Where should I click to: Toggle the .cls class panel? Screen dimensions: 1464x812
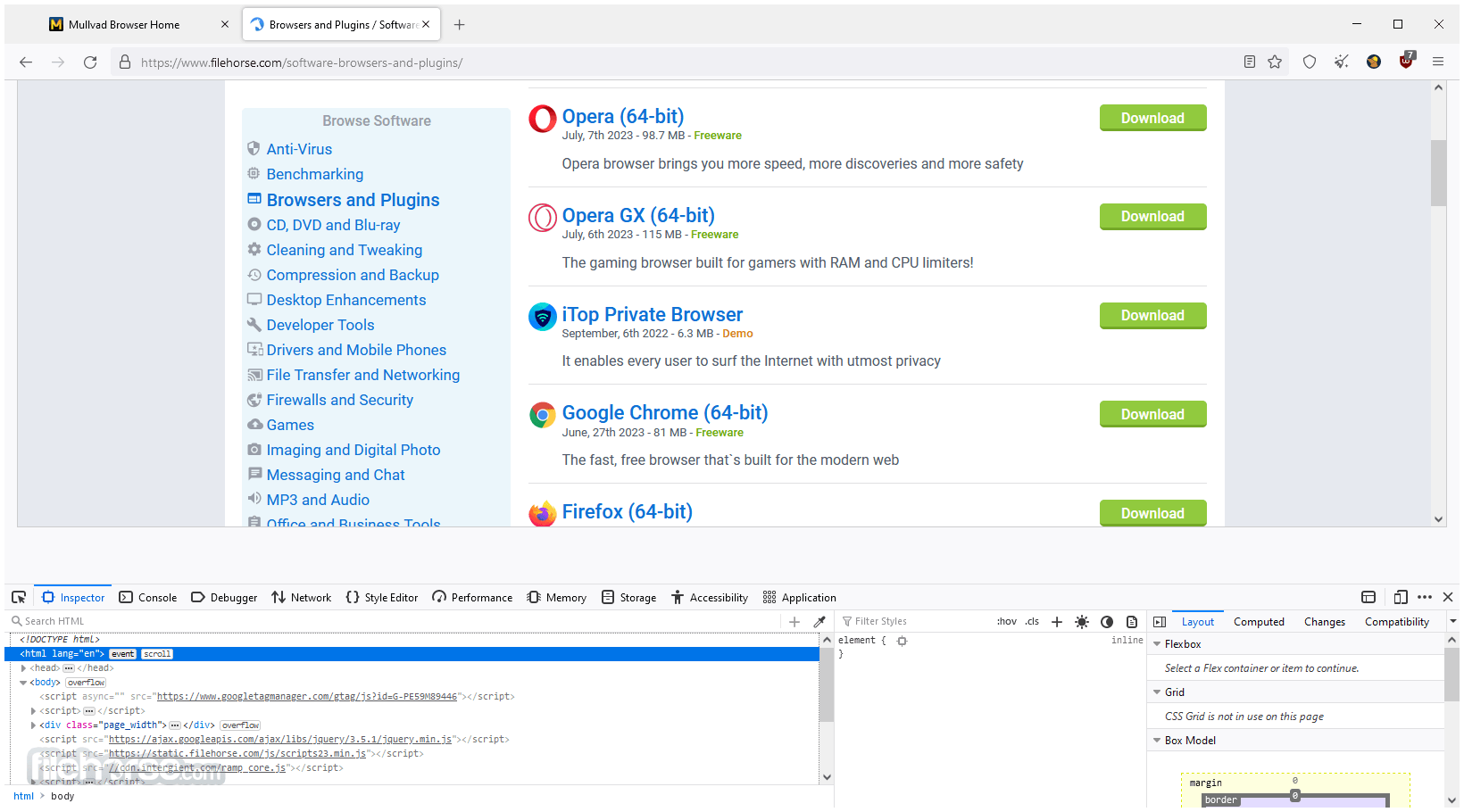(1033, 622)
